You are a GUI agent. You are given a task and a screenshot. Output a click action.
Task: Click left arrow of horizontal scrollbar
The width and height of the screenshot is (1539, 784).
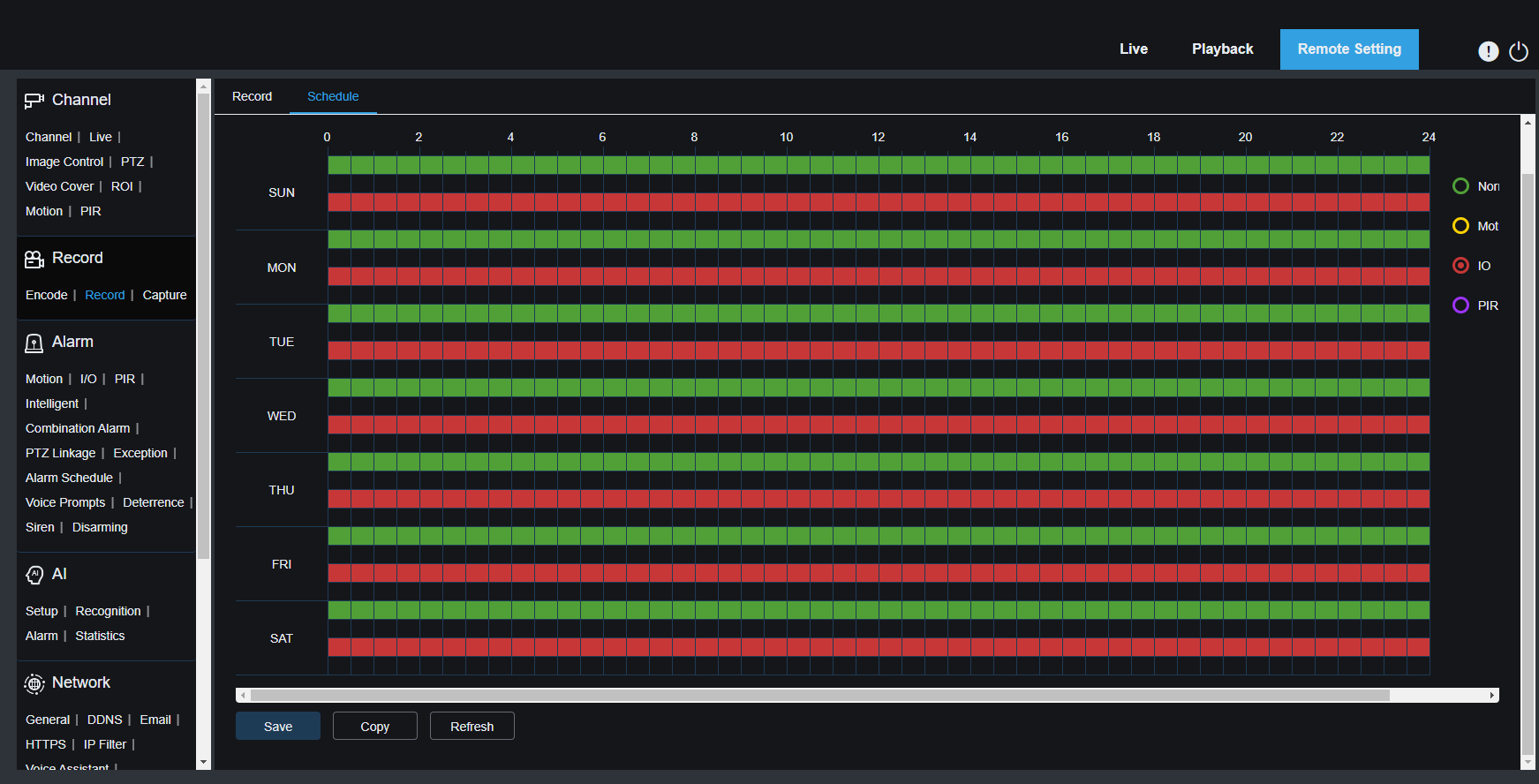click(x=244, y=696)
